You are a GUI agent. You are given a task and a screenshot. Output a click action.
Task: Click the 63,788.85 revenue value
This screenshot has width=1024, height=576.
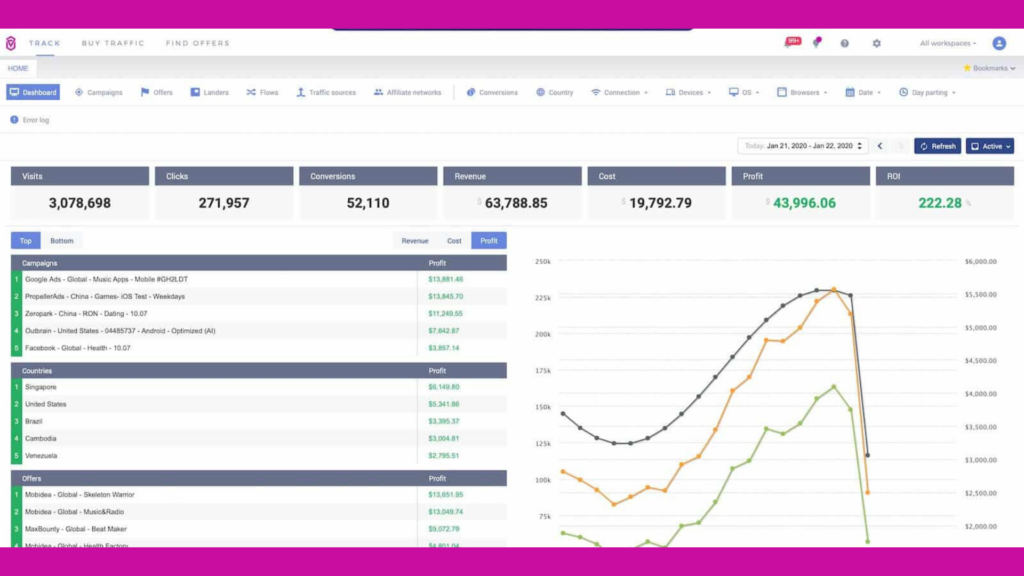(x=516, y=203)
